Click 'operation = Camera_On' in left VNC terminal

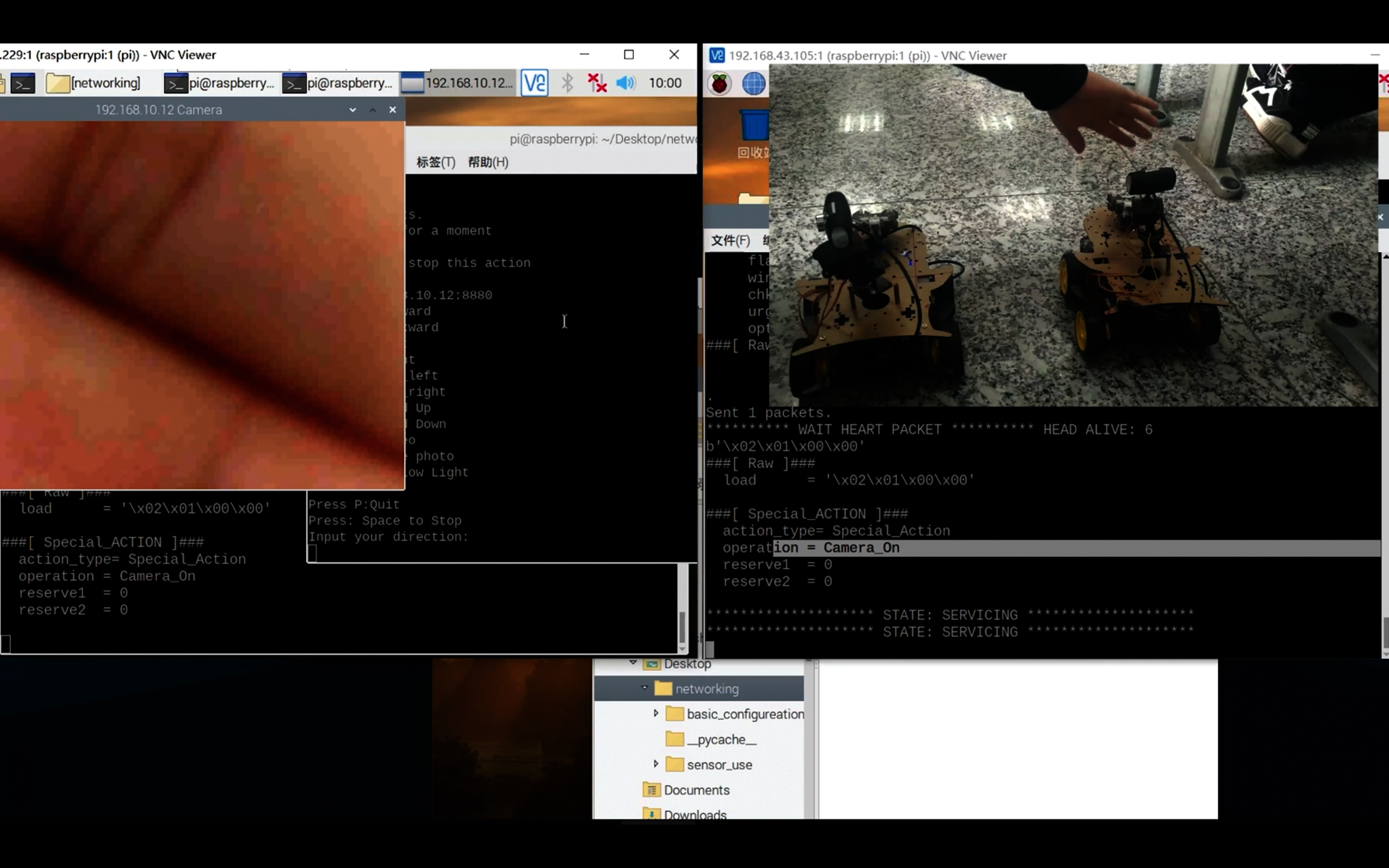point(107,576)
